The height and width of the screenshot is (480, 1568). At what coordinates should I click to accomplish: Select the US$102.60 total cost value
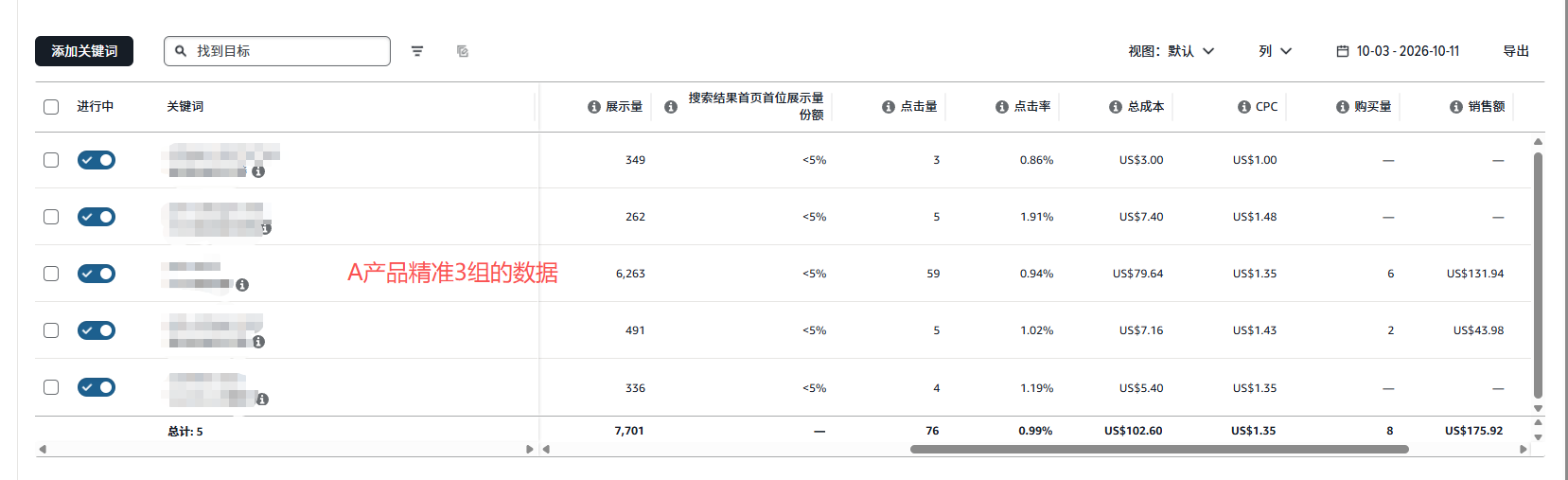tap(1133, 431)
